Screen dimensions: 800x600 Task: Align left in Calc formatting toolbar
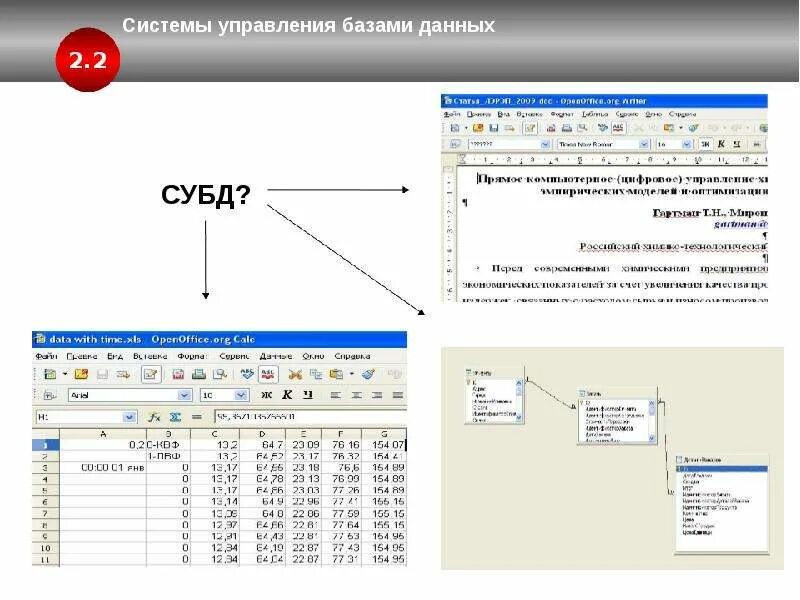[x=335, y=395]
